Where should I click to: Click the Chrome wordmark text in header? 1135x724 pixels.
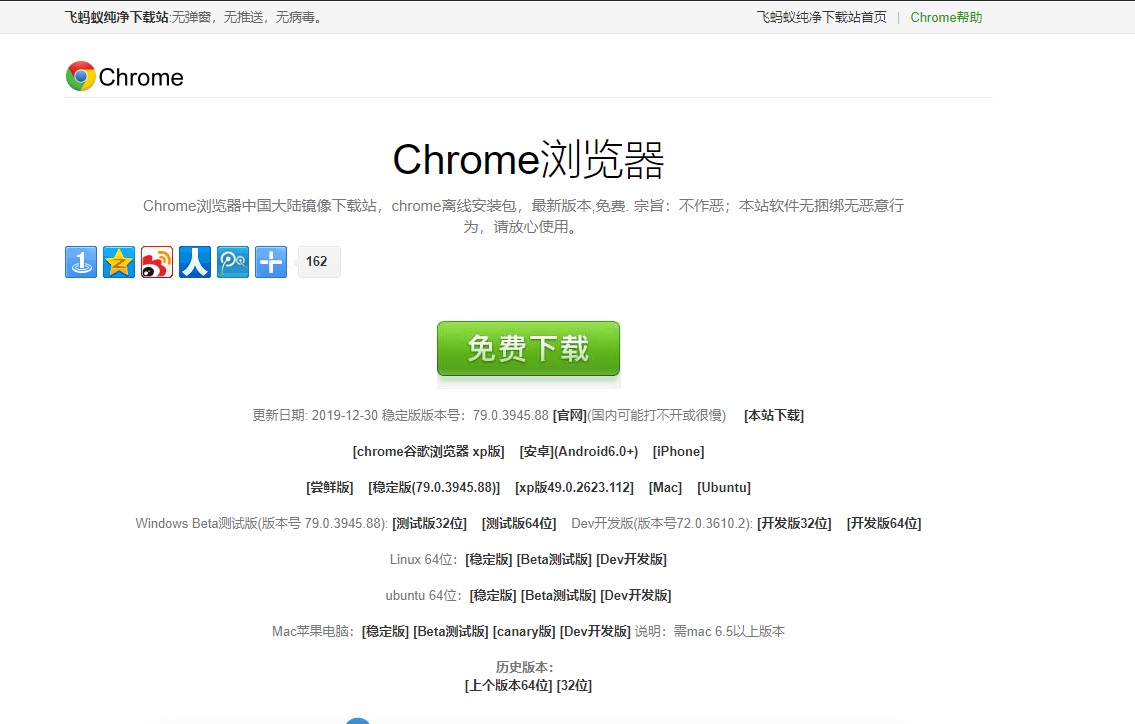141,77
